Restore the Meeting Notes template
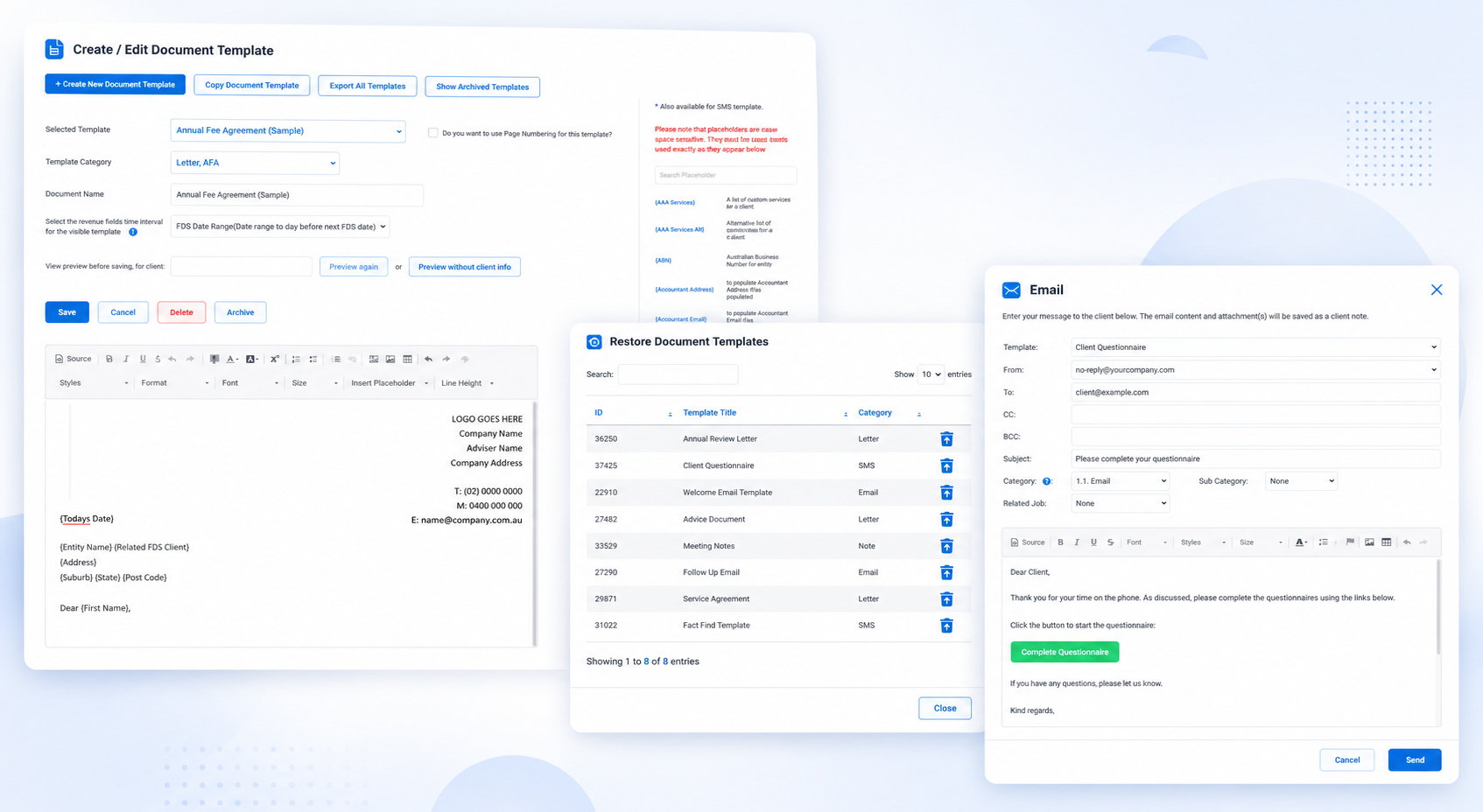The width and height of the screenshot is (1483, 812). point(946,546)
